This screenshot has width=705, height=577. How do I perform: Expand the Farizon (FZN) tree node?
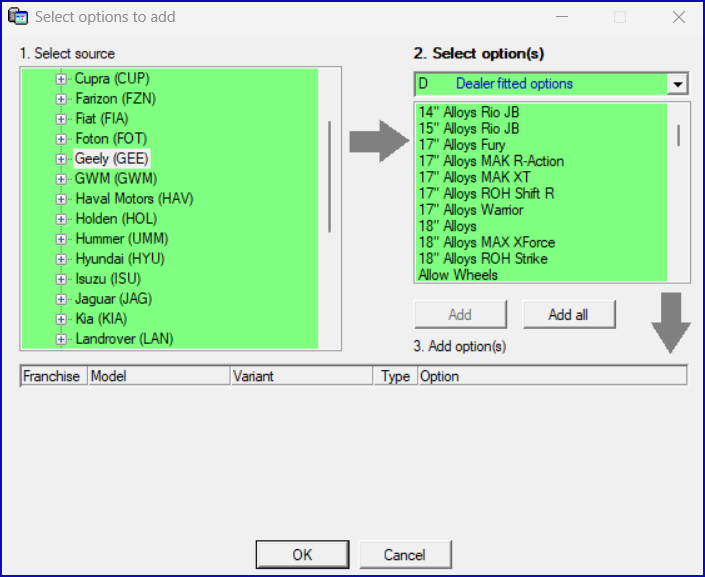61,99
